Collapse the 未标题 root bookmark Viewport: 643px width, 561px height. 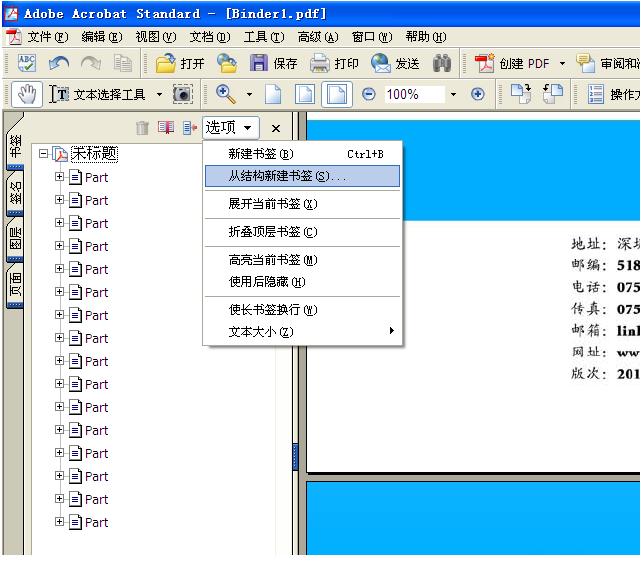[43, 154]
